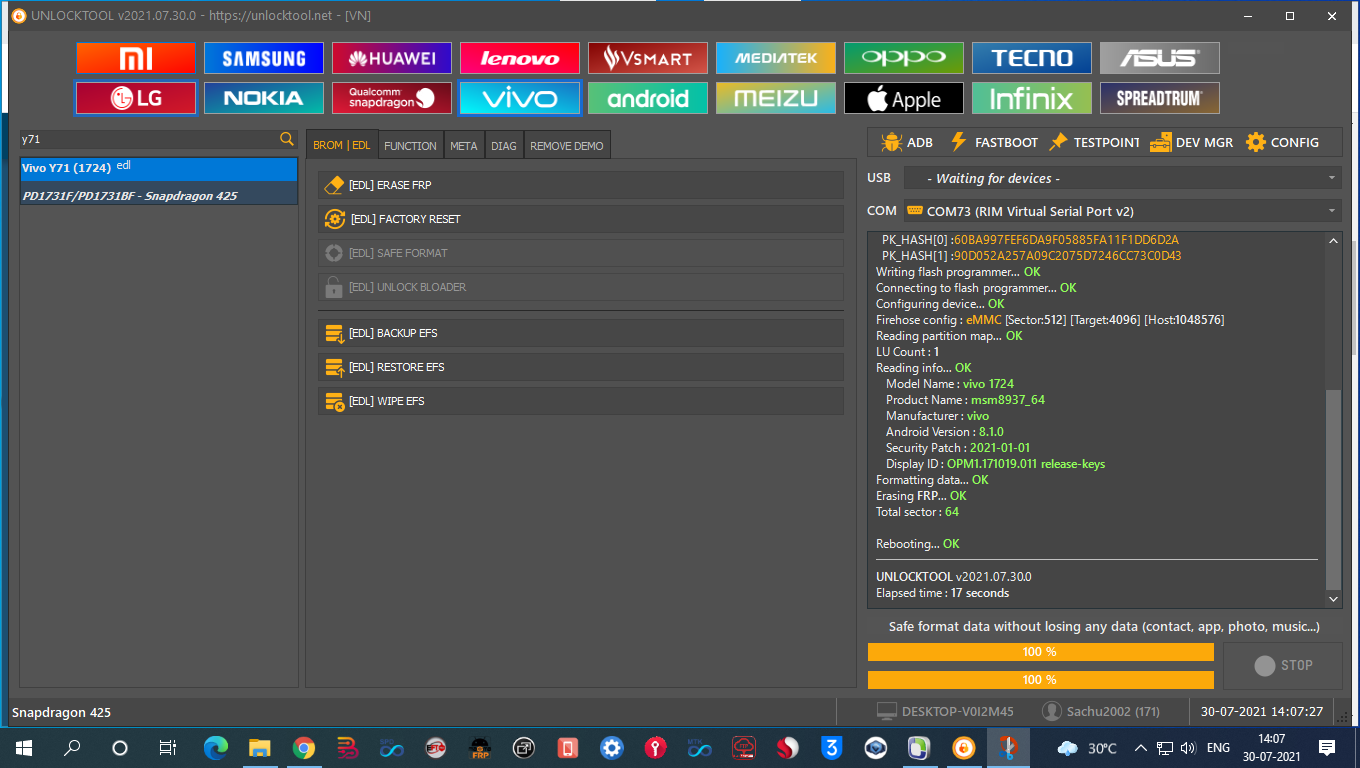This screenshot has width=1360, height=768.
Task: Select Vivo Y71 (1724) in model list
Action: pos(159,168)
